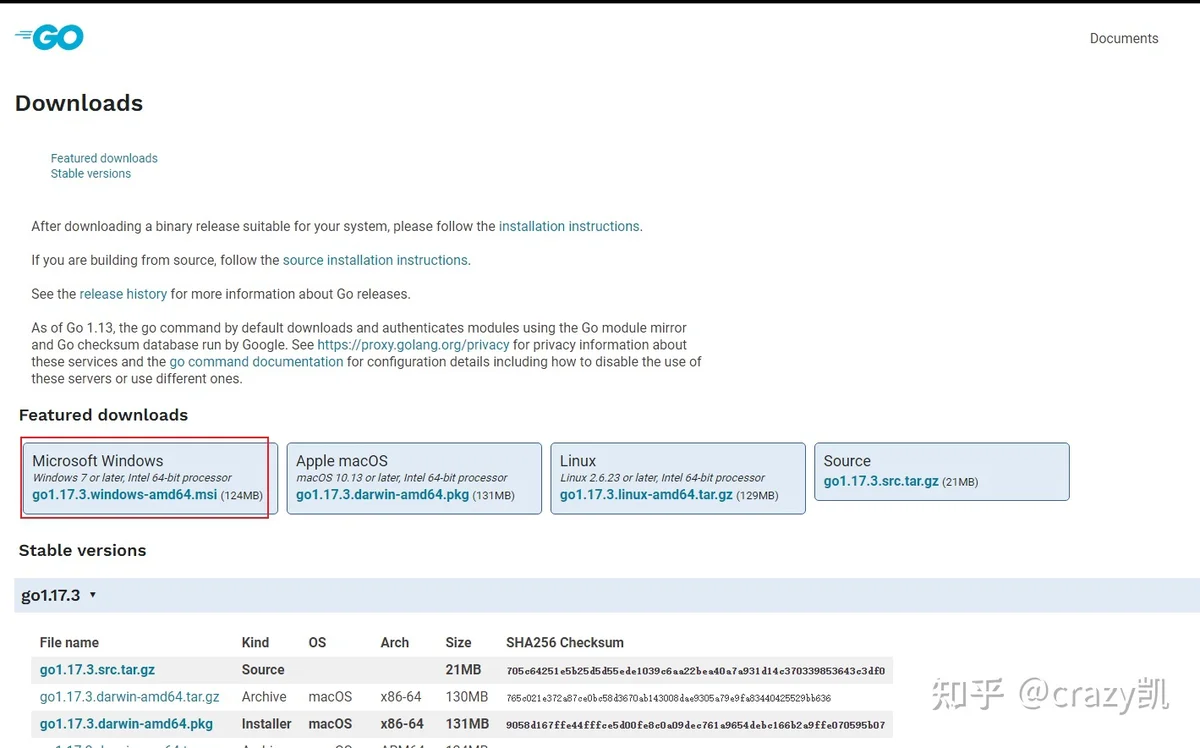Click the bold Stable versions section heading
This screenshot has width=1200, height=748.
point(82,550)
